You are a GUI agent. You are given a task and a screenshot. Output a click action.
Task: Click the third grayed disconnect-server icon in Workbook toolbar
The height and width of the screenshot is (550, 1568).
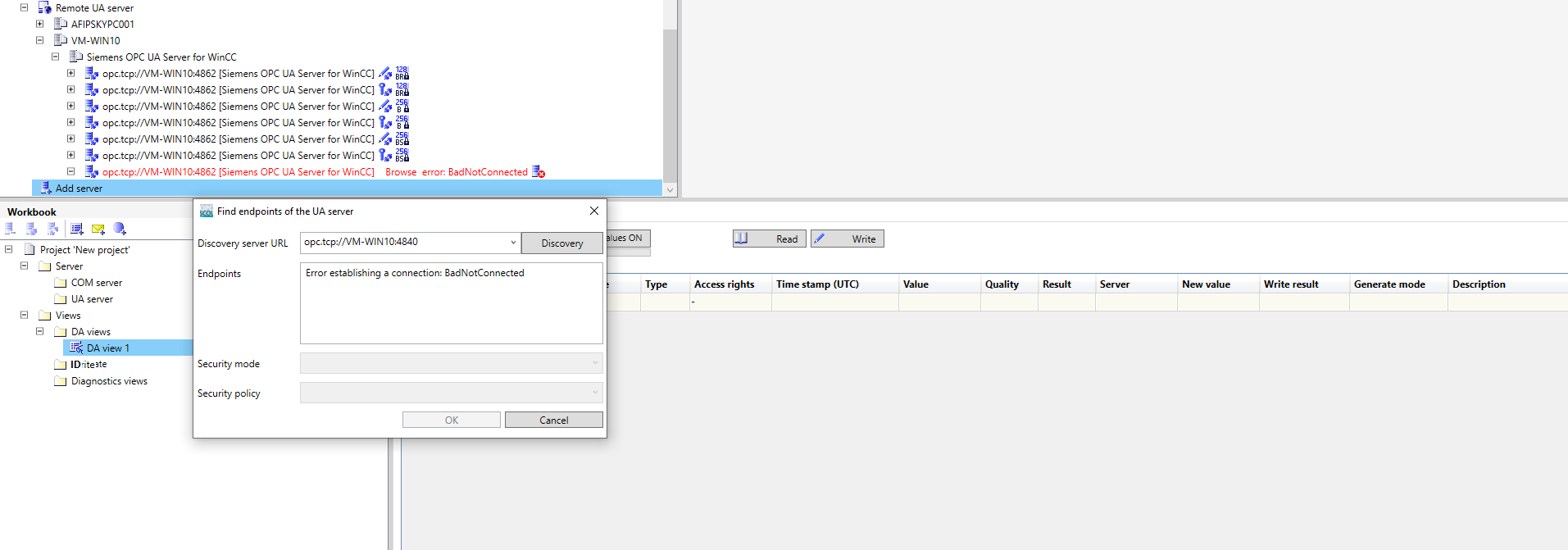[53, 229]
